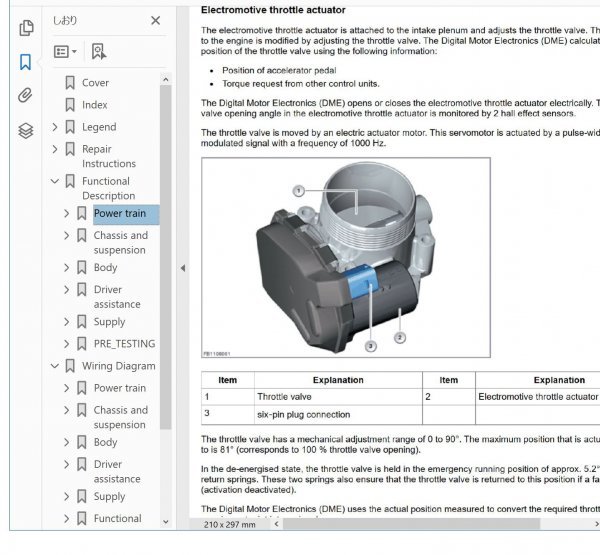Click the 210 x 297 mm page size

point(230,524)
